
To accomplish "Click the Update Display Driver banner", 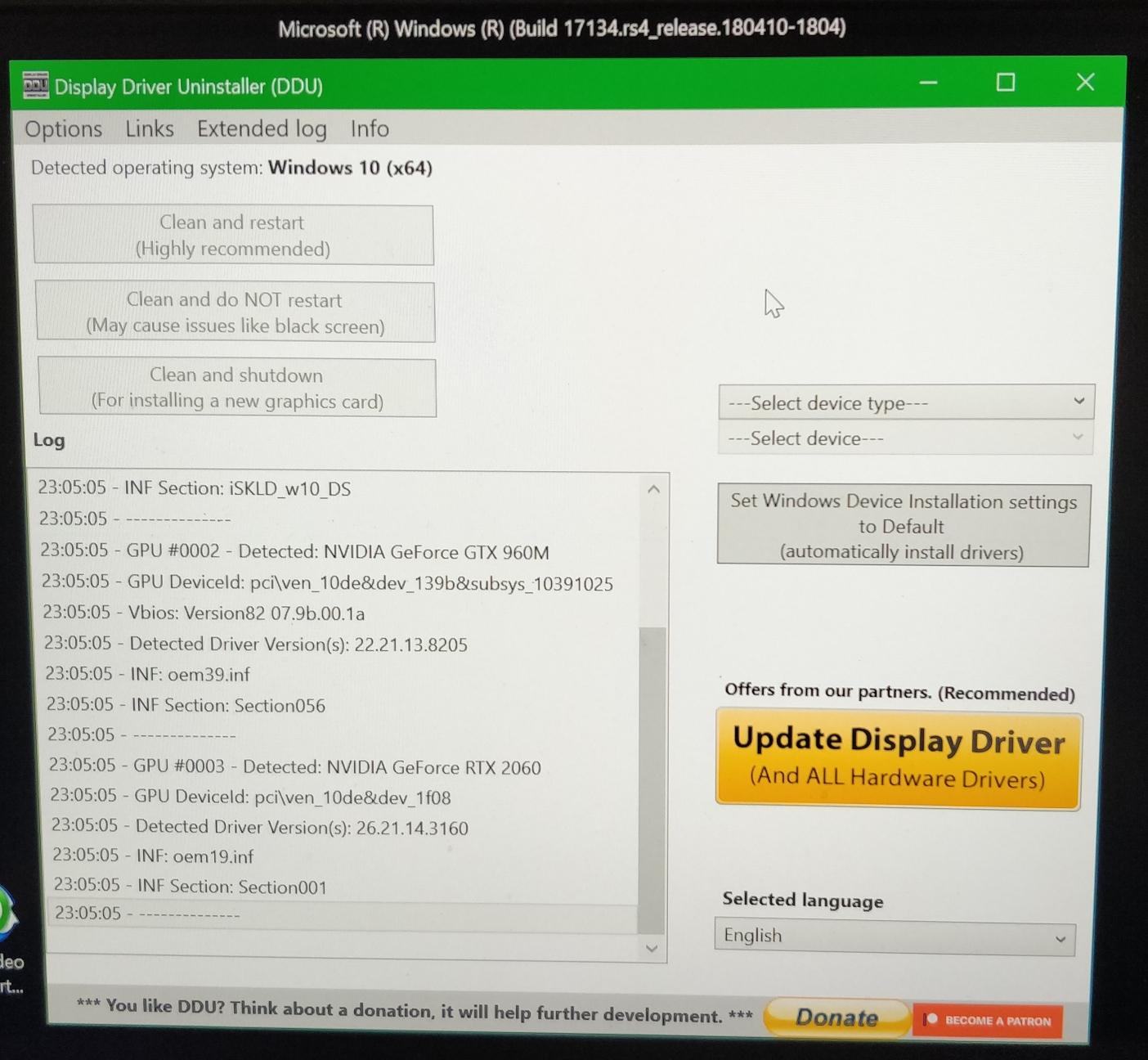I will [899, 759].
